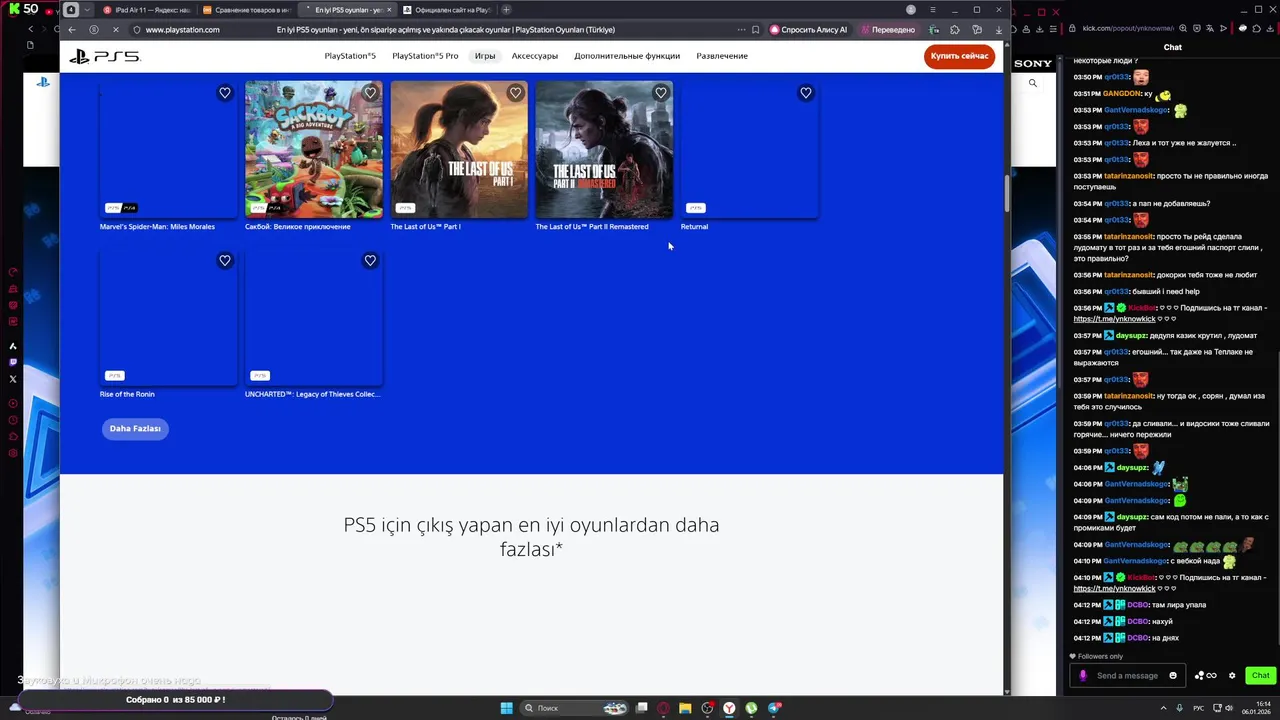The height and width of the screenshot is (720, 1280).
Task: Toggle wishlist heart on Rise of the Ronin
Action: (225, 261)
